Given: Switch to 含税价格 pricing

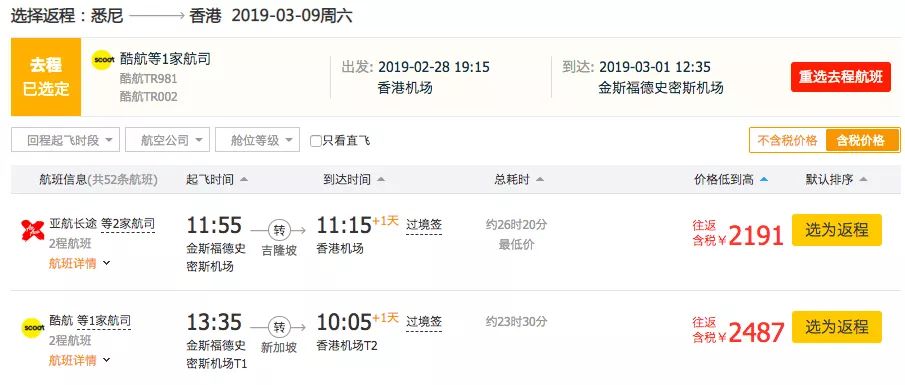Looking at the screenshot, I should (862, 140).
